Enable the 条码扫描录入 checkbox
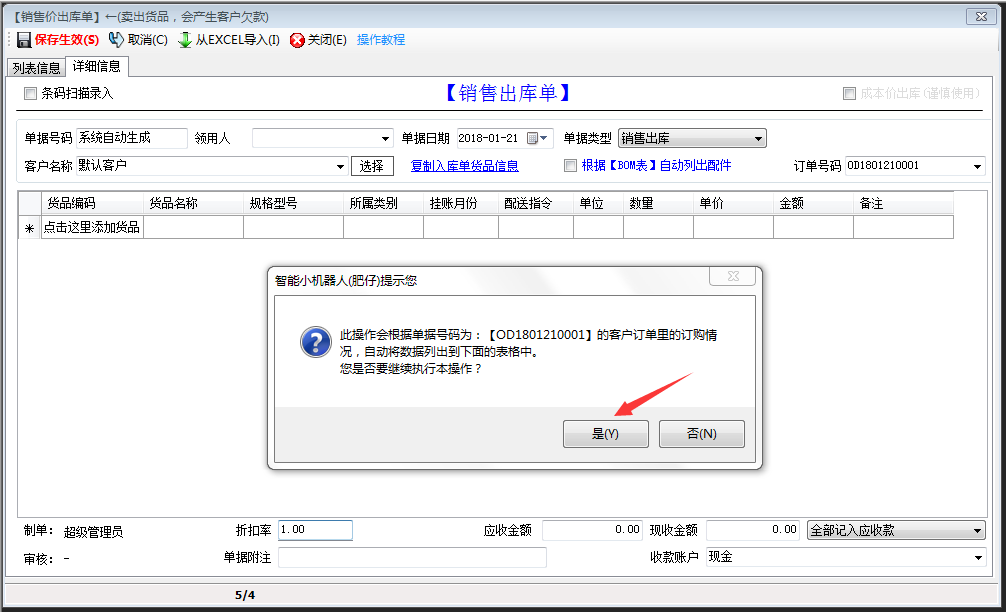The image size is (1006, 612). (30, 93)
